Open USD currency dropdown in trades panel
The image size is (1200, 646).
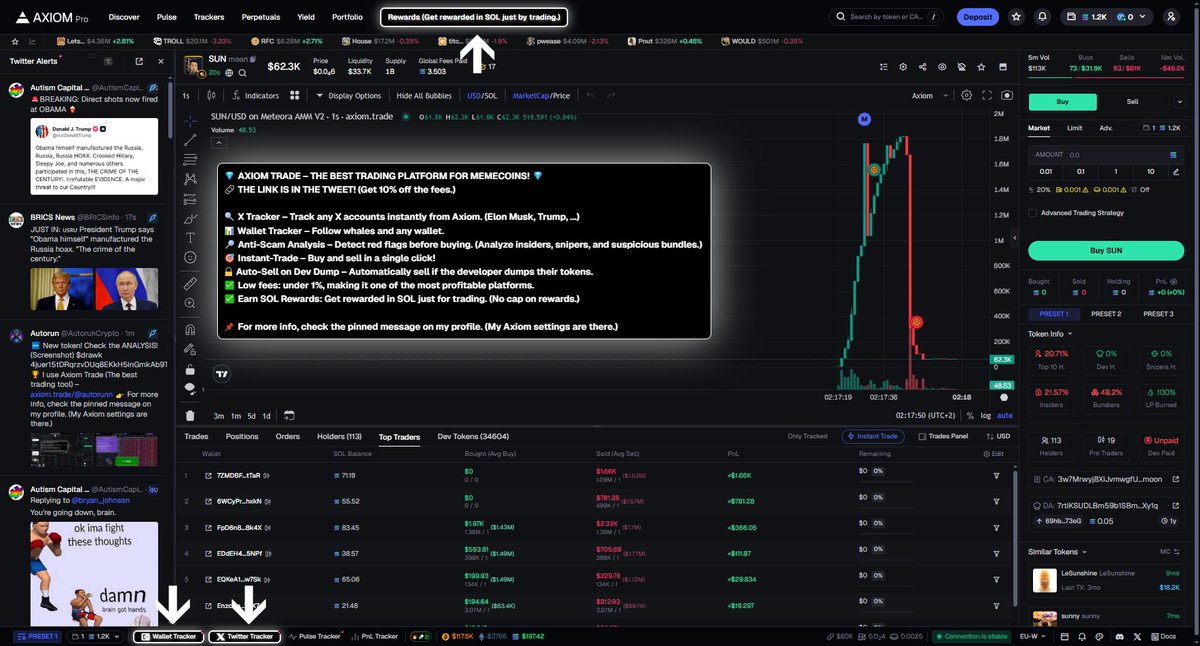999,436
